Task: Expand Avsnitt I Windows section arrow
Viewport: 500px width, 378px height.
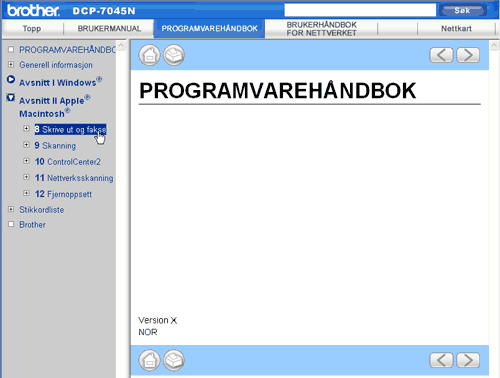Action: (11, 80)
